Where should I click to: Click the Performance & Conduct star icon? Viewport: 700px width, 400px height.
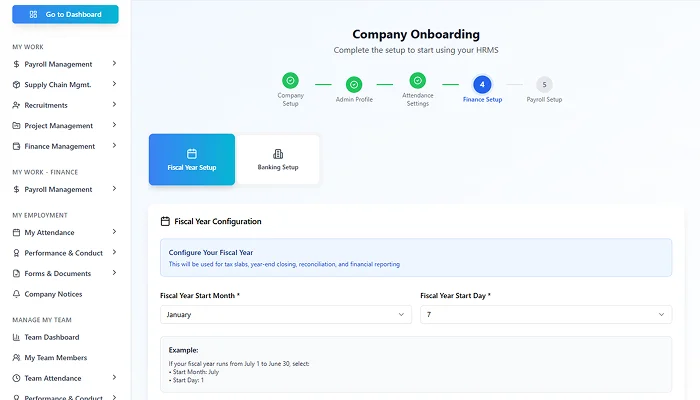[x=16, y=253]
